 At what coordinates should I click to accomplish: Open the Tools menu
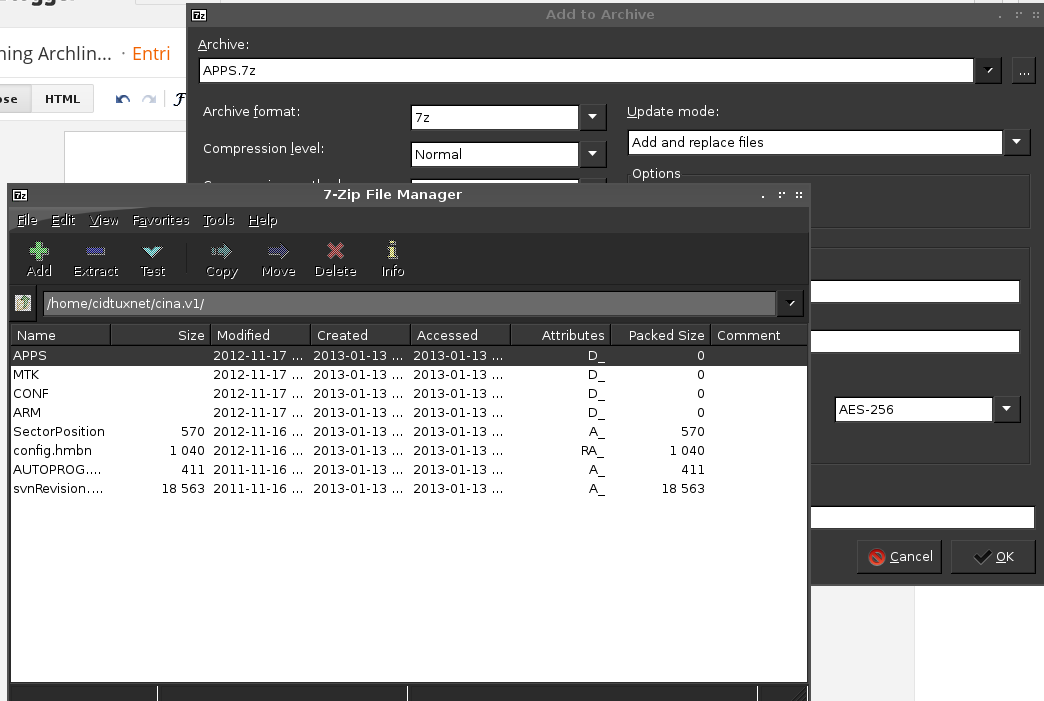pyautogui.click(x=218, y=220)
